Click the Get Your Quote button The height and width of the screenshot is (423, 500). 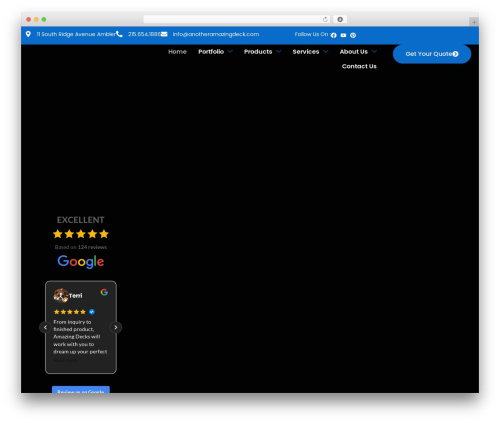click(432, 54)
